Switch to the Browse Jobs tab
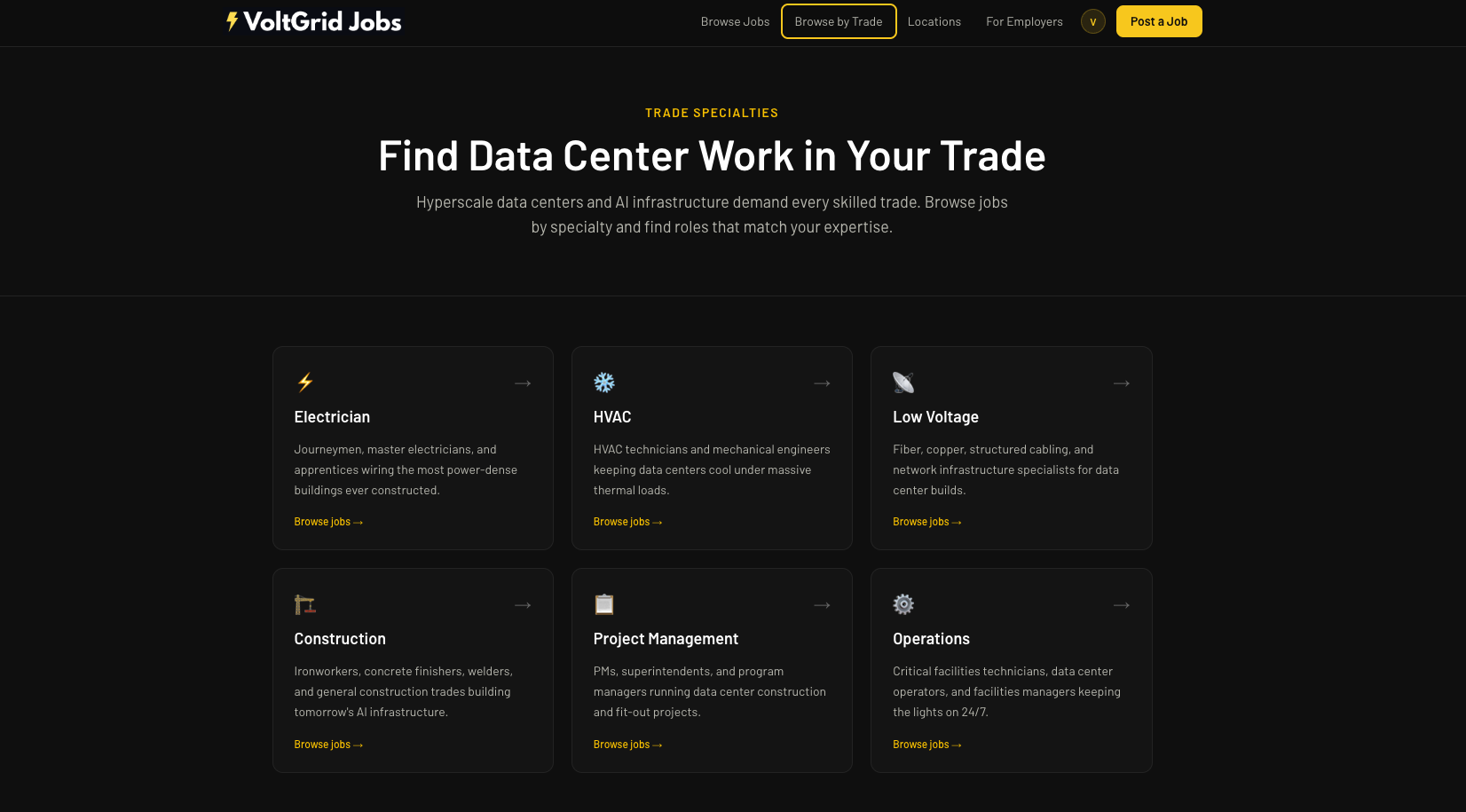This screenshot has height=812, width=1466. pyautogui.click(x=735, y=21)
